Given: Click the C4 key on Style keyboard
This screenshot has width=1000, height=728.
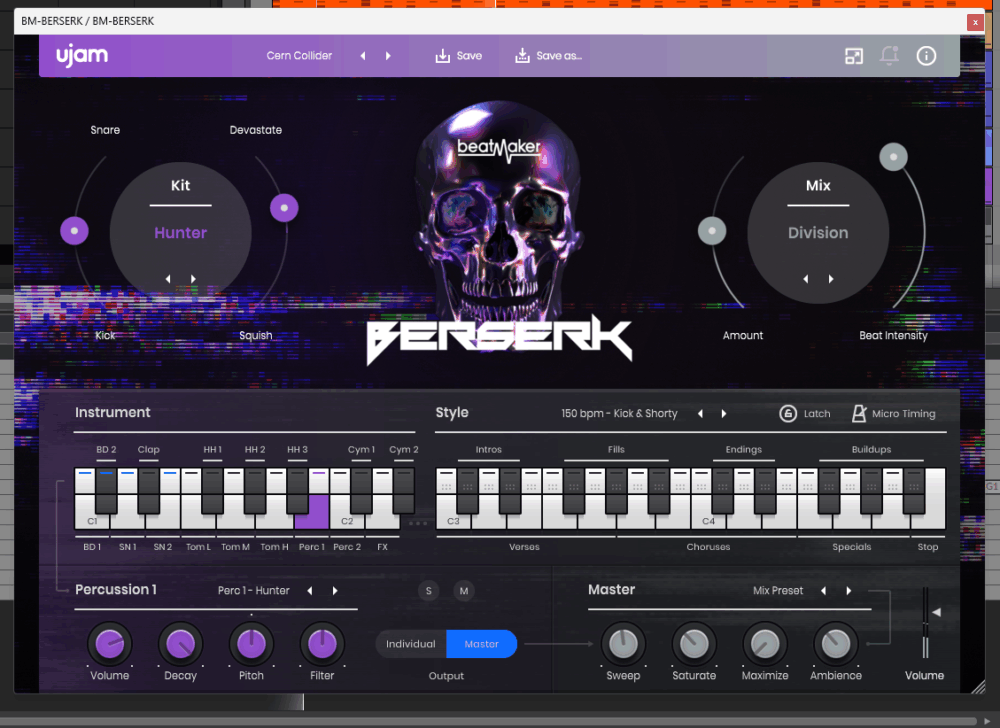Looking at the screenshot, I should click(x=708, y=520).
